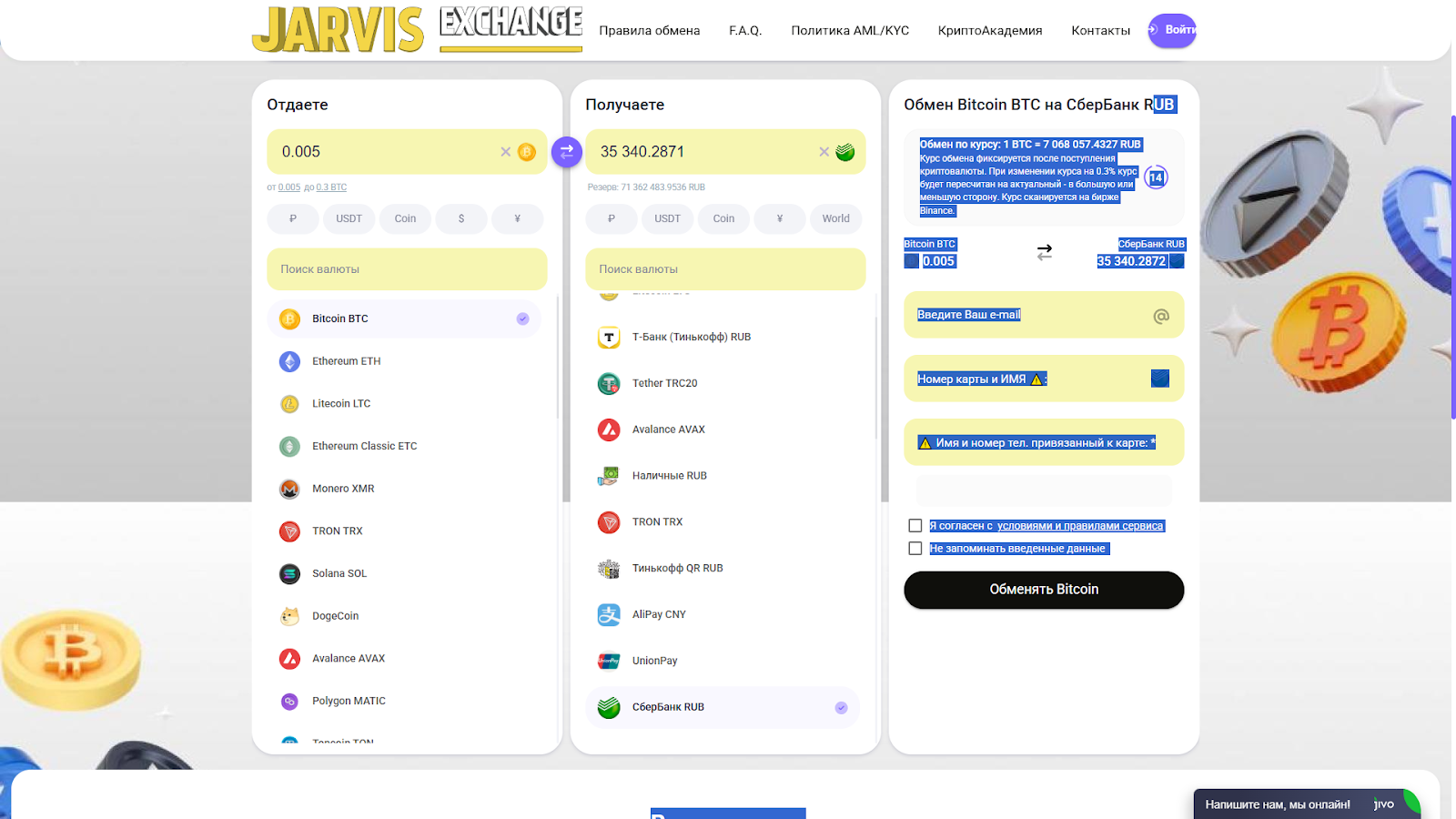Select the UnionPay icon
Image resolution: width=1456 pixels, height=819 pixels.
point(609,662)
